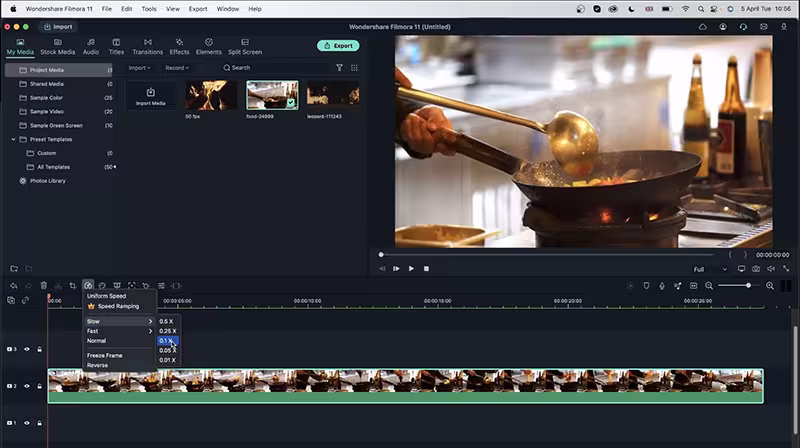Click the preview scrubber handle

click(381, 254)
